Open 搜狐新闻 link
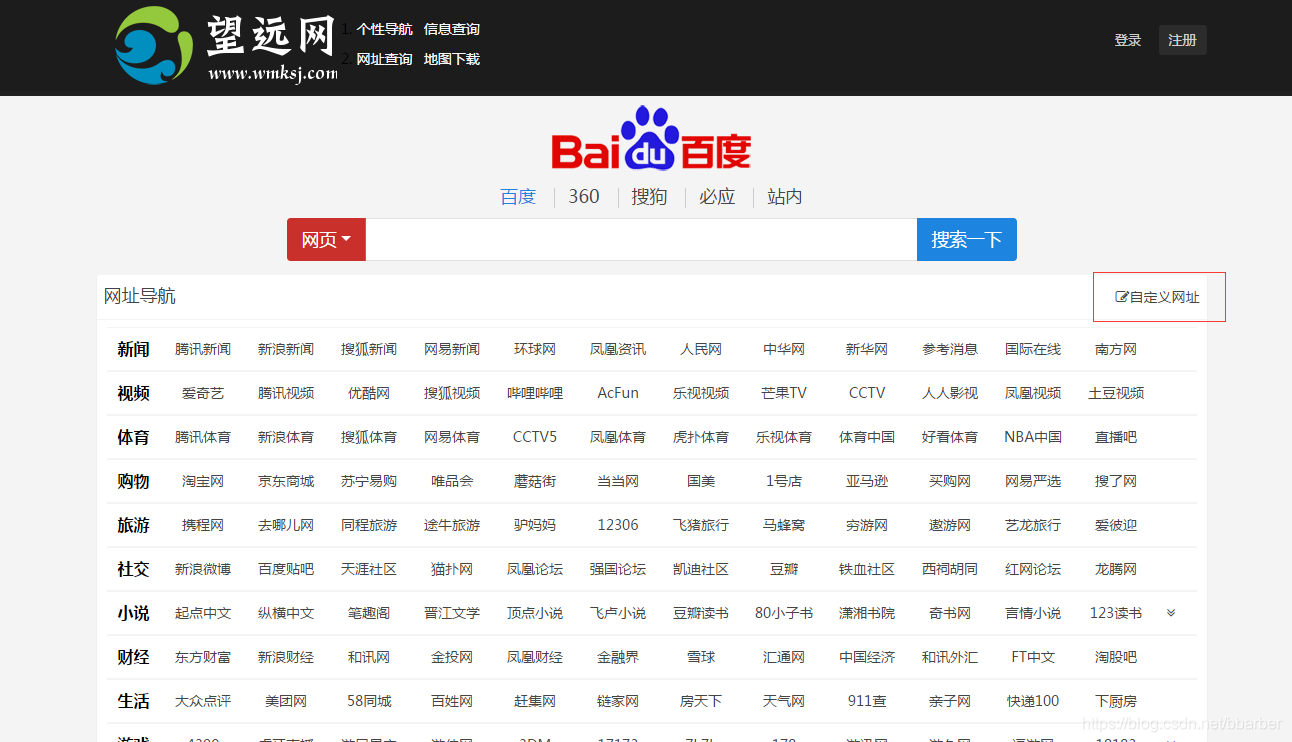1292x742 pixels. tap(369, 349)
